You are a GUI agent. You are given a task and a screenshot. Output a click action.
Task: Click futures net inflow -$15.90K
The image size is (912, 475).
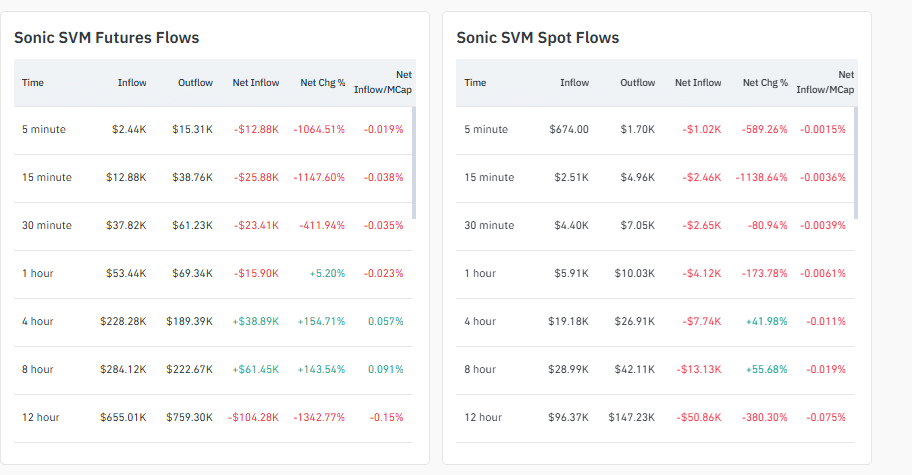tap(256, 273)
